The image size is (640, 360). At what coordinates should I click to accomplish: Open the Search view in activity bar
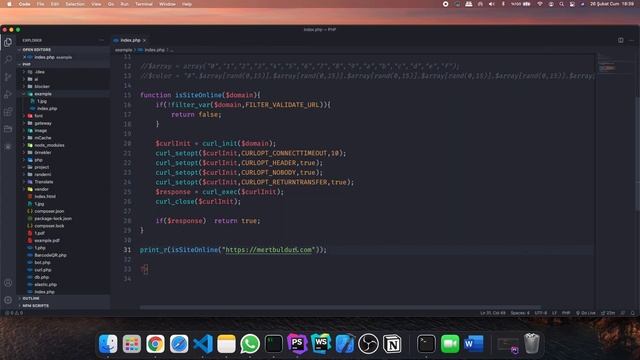point(8,60)
